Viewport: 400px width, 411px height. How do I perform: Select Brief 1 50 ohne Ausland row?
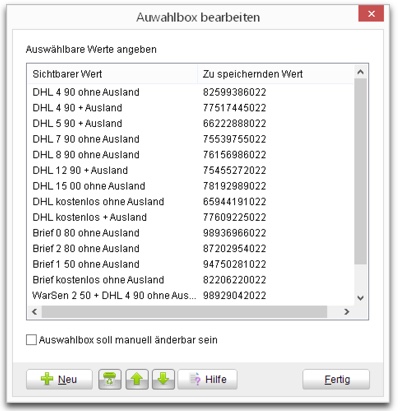(x=190, y=264)
